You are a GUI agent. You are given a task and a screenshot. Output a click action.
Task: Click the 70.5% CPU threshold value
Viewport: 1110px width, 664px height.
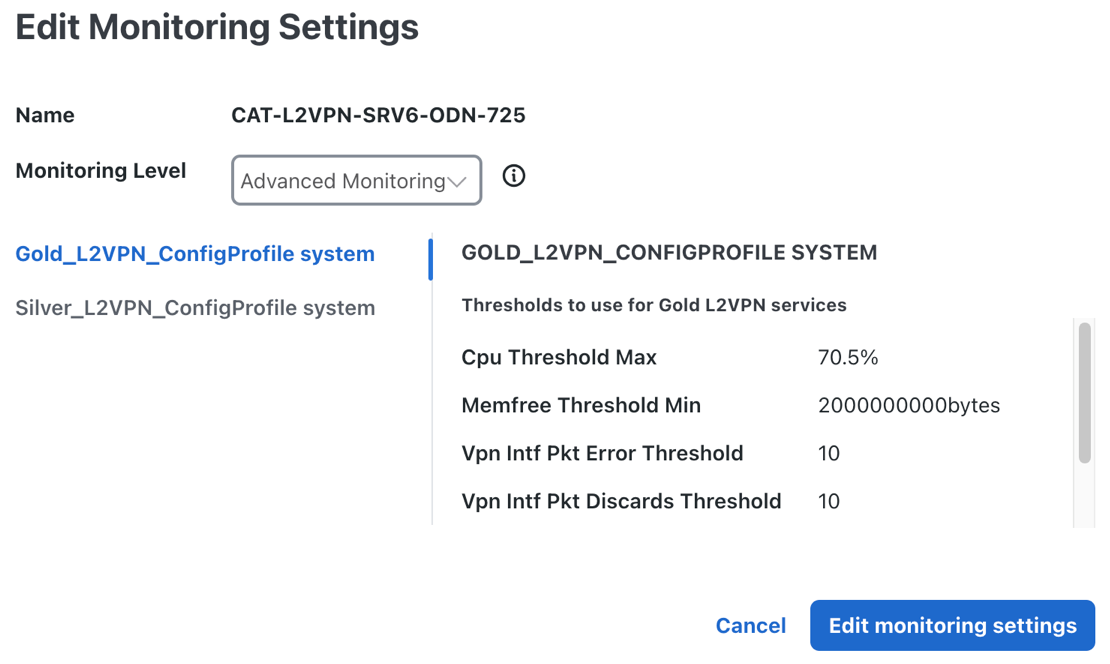(848, 357)
